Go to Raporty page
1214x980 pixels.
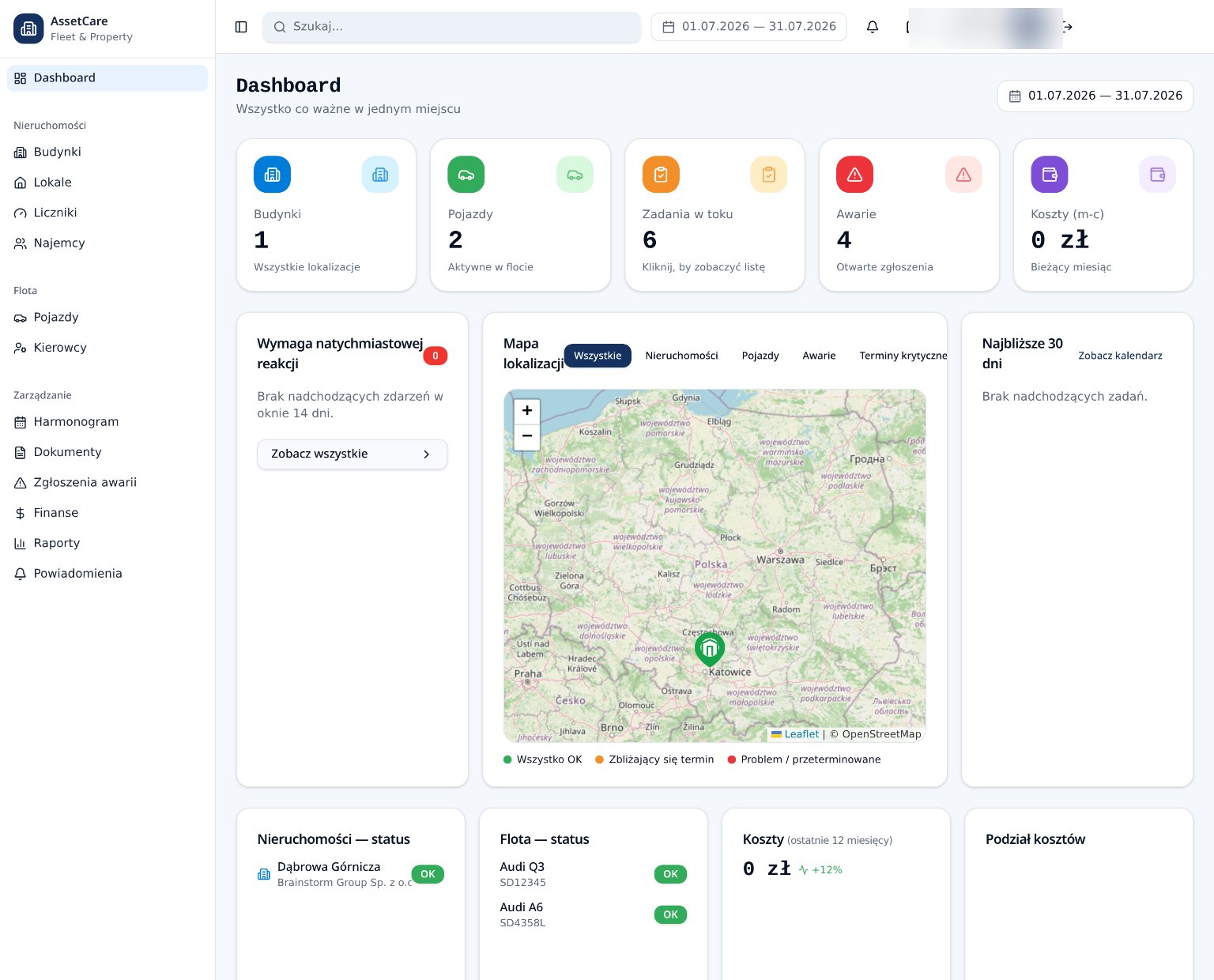[107, 543]
